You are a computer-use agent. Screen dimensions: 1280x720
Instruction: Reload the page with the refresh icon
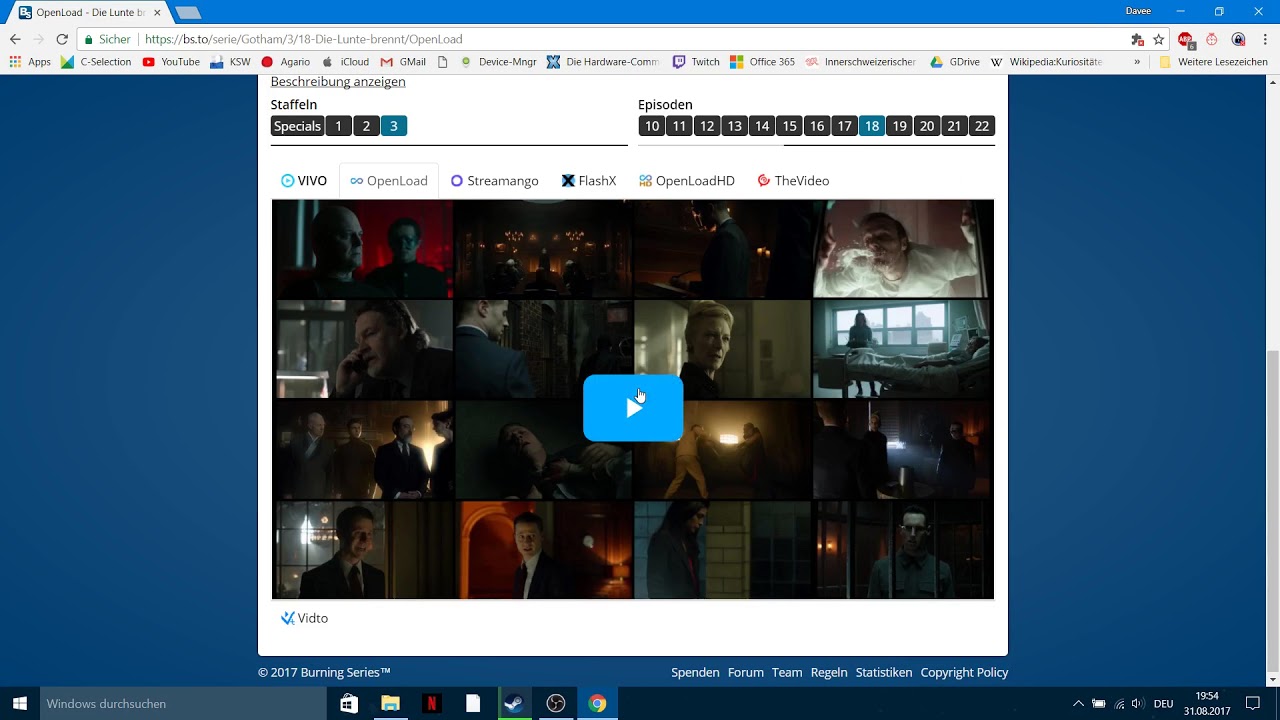pos(62,39)
